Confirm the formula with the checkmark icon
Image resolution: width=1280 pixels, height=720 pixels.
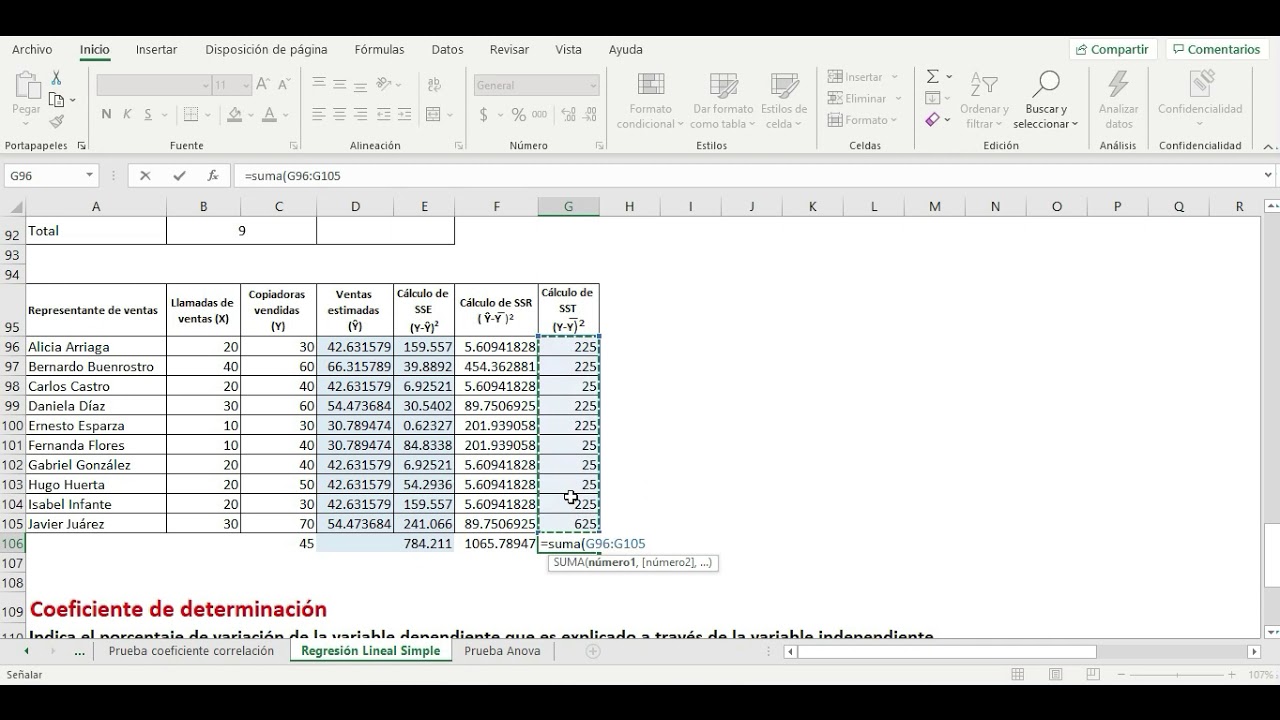[x=179, y=176]
